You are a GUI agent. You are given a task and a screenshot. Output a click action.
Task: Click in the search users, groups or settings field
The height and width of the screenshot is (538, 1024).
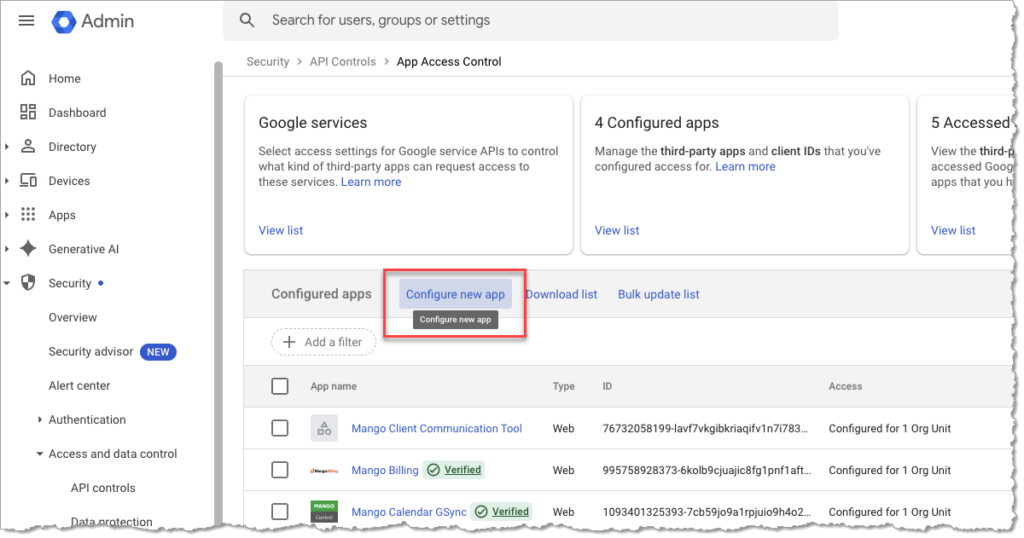[530, 21]
